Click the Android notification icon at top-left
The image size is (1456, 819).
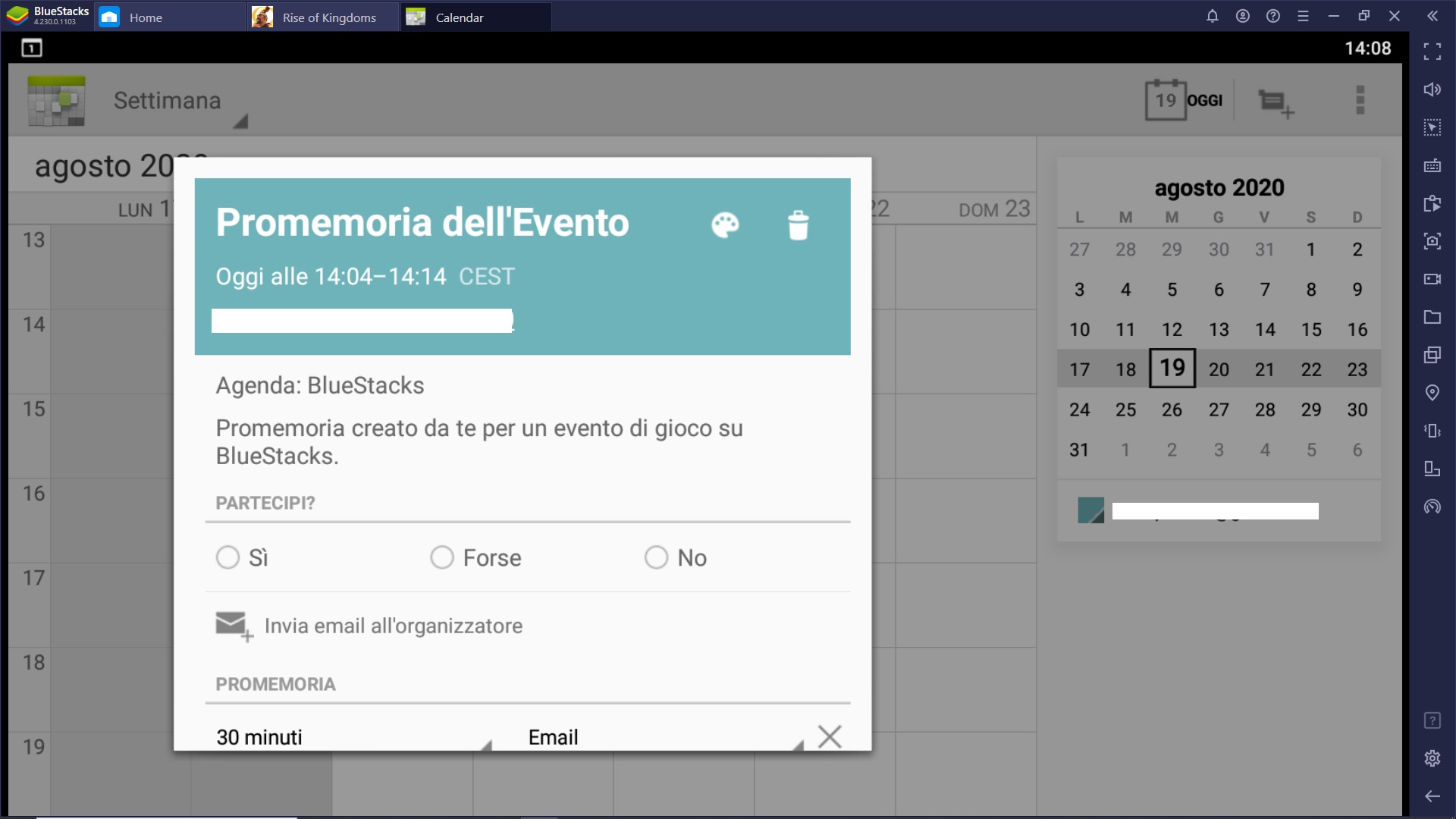[x=32, y=49]
